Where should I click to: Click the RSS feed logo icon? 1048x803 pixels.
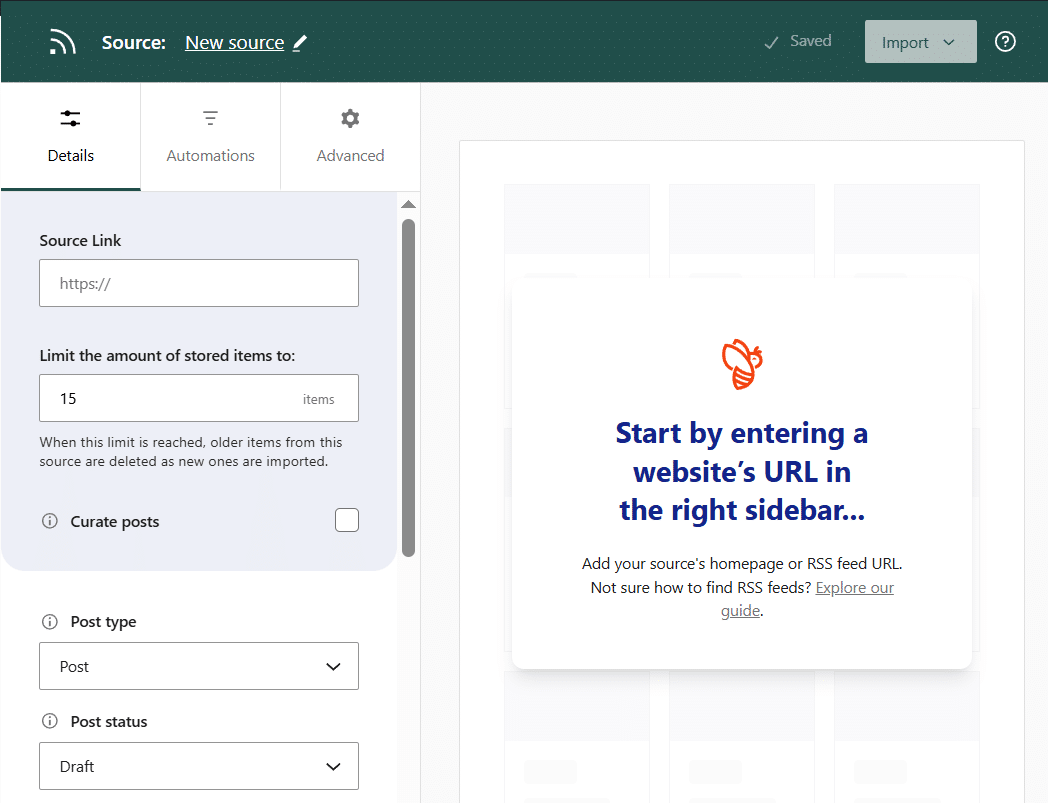tap(63, 42)
